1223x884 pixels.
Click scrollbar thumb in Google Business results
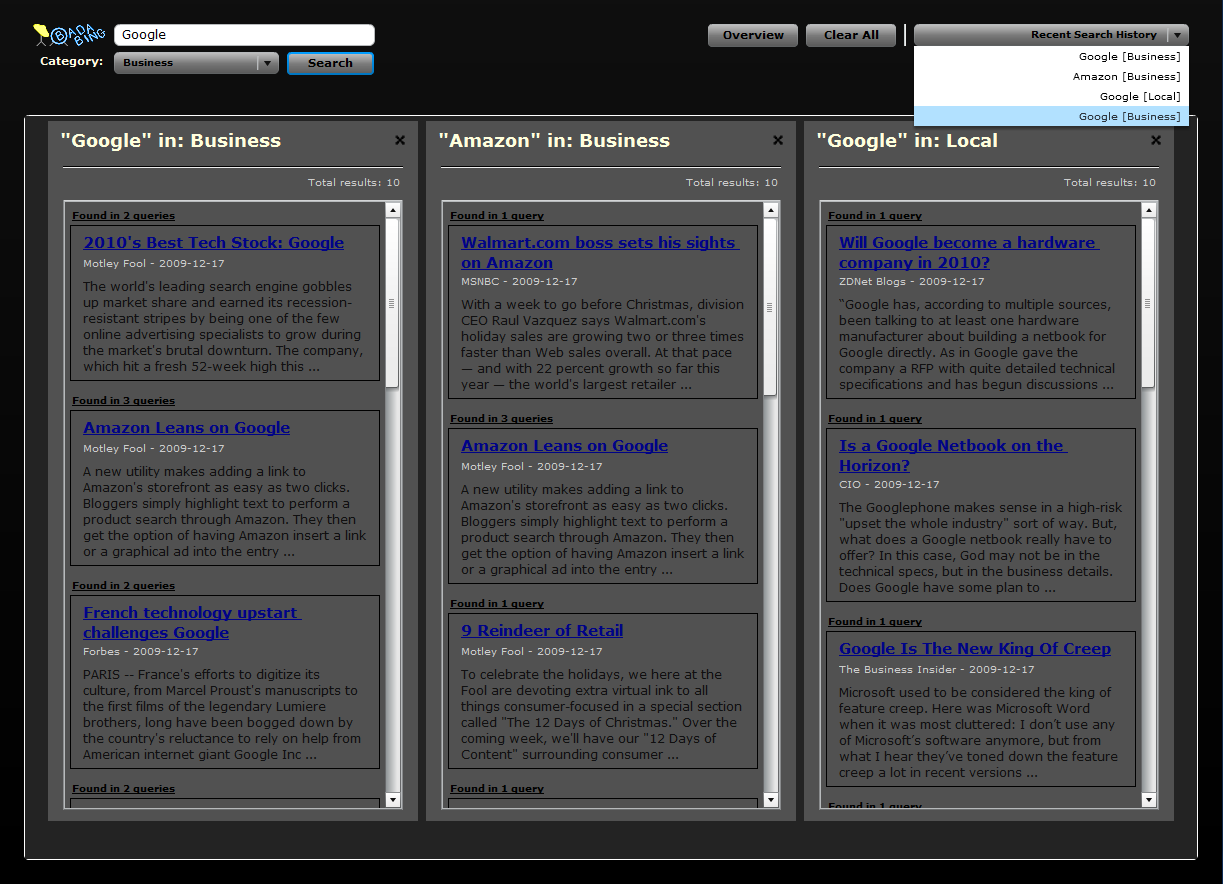pos(392,303)
